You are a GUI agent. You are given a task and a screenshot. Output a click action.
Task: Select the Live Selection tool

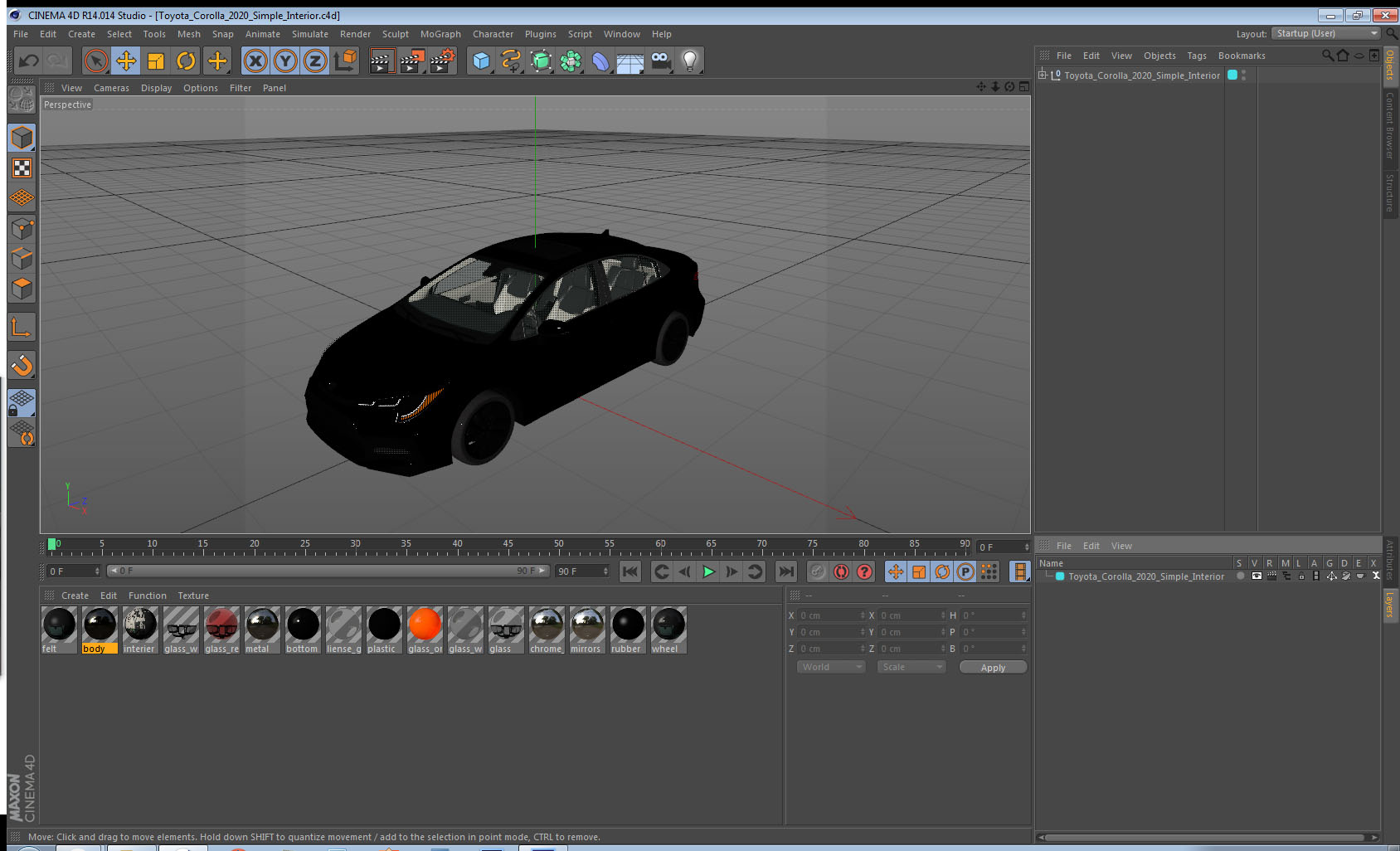click(96, 61)
